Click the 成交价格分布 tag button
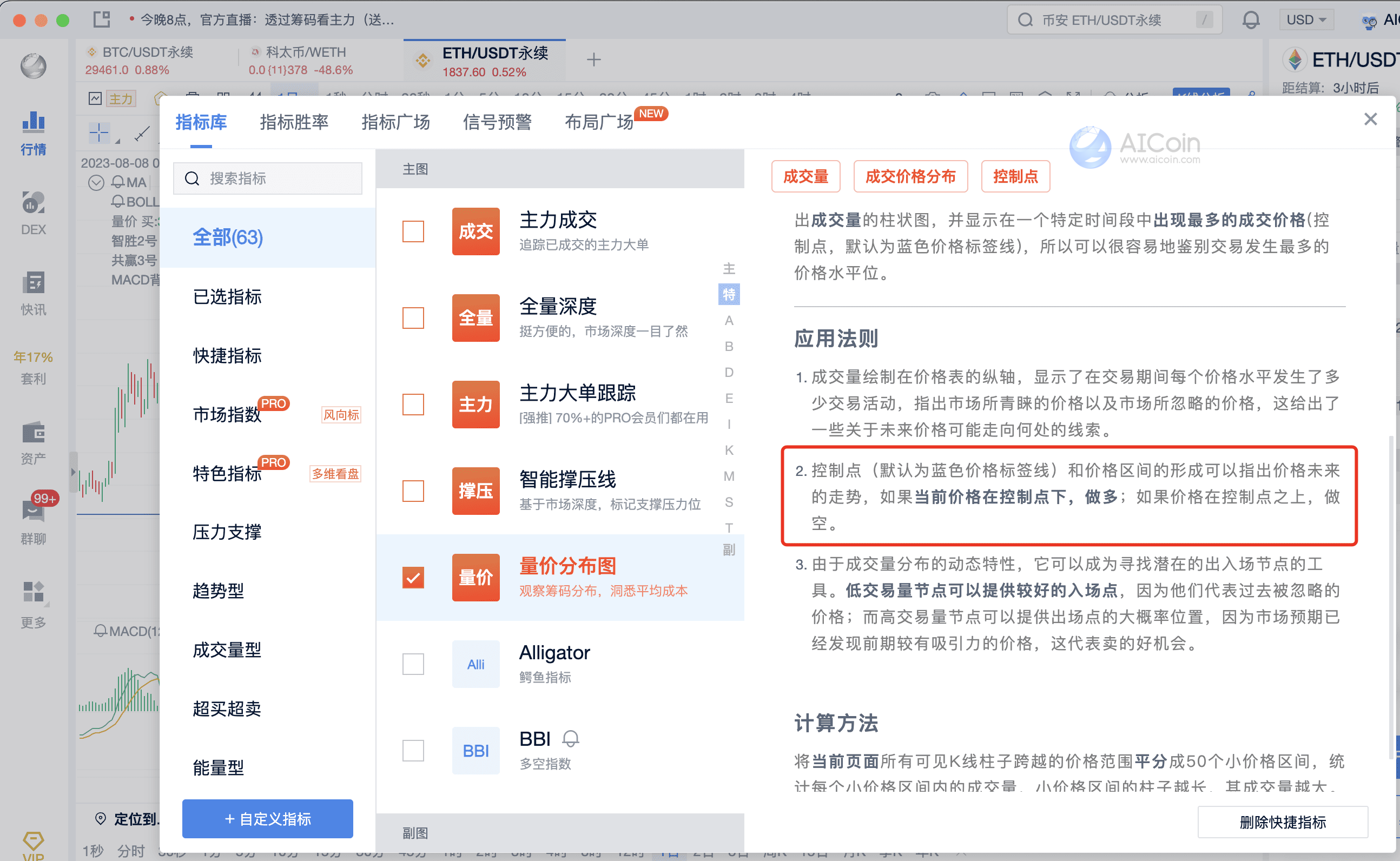The height and width of the screenshot is (861, 1400). [x=910, y=176]
